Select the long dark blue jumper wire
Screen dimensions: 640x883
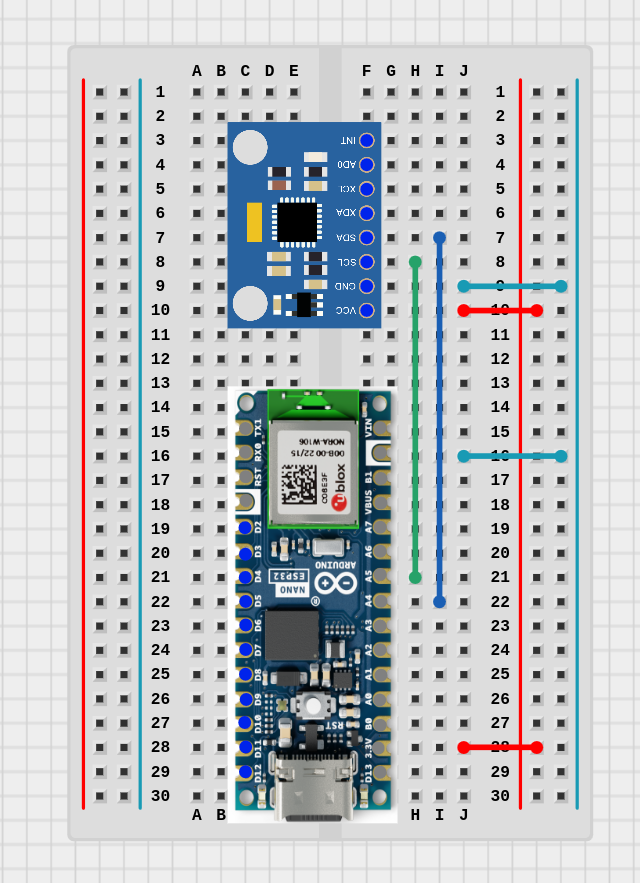click(x=439, y=420)
